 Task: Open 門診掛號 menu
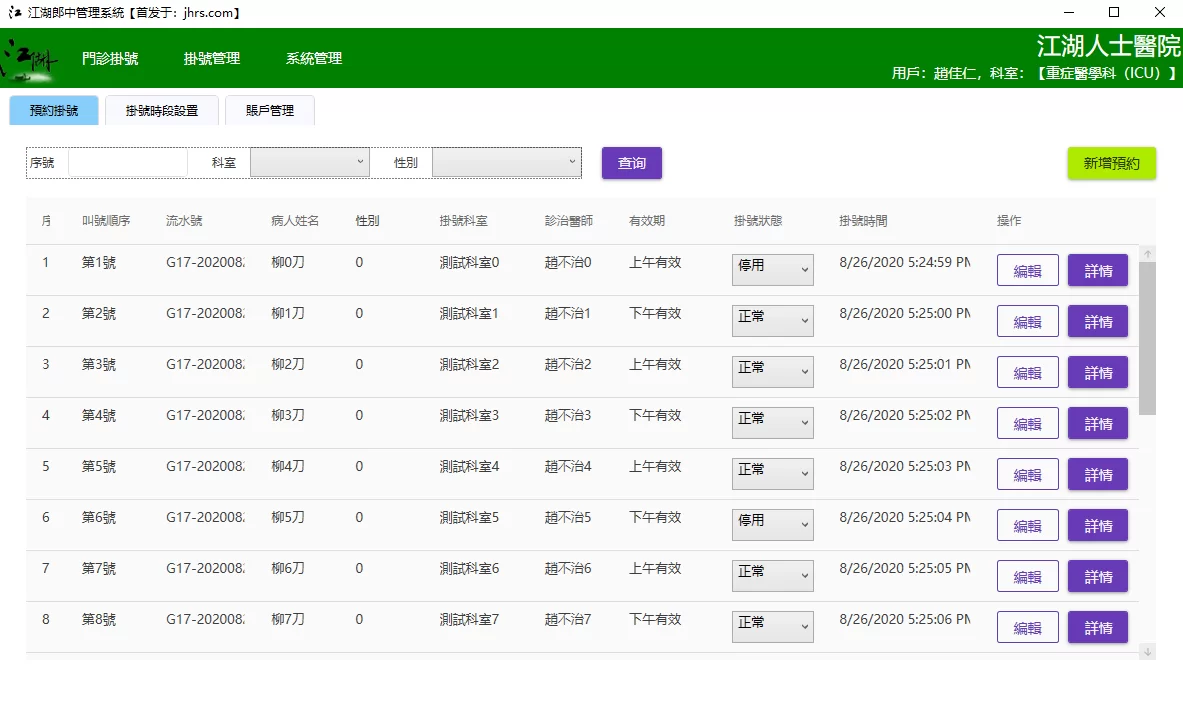click(110, 59)
